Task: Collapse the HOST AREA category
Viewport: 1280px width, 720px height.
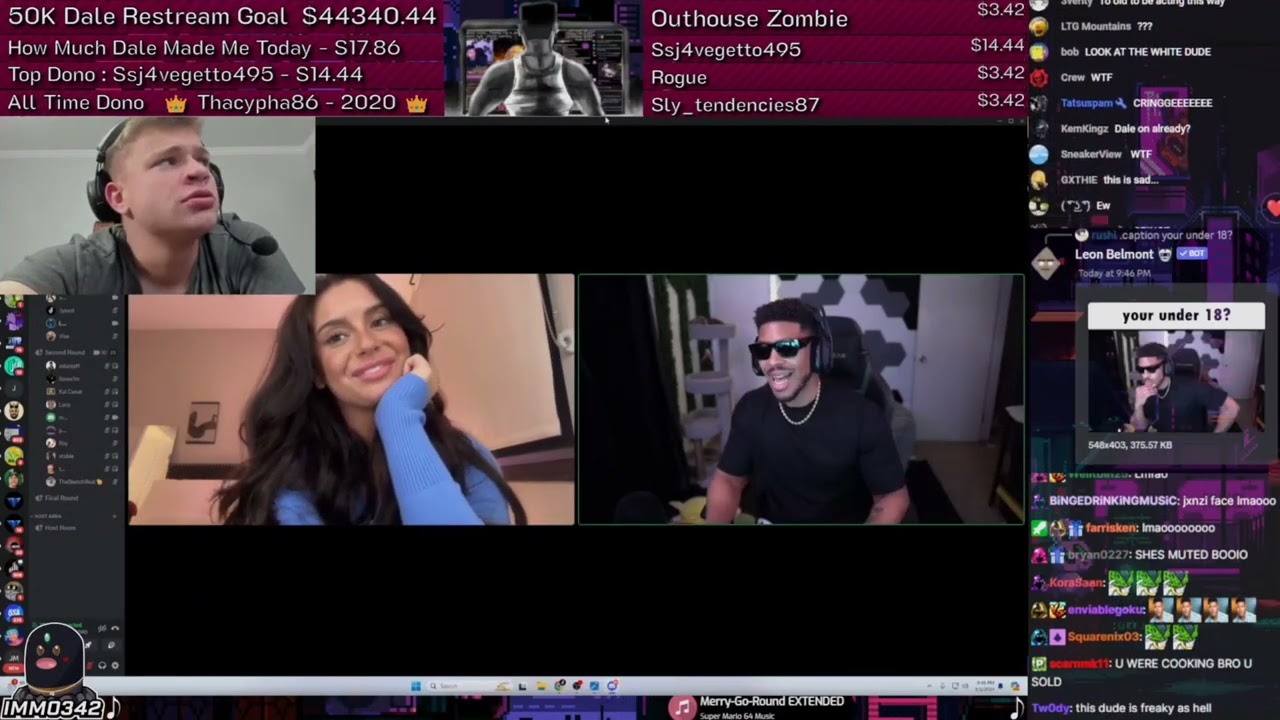Action: pos(50,516)
